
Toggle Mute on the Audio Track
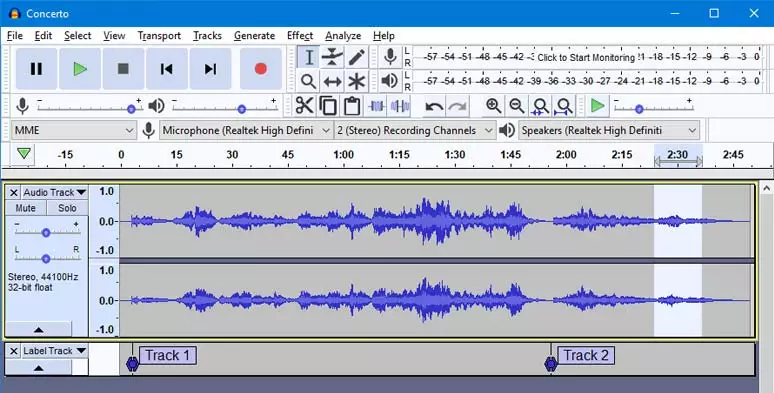coord(26,208)
